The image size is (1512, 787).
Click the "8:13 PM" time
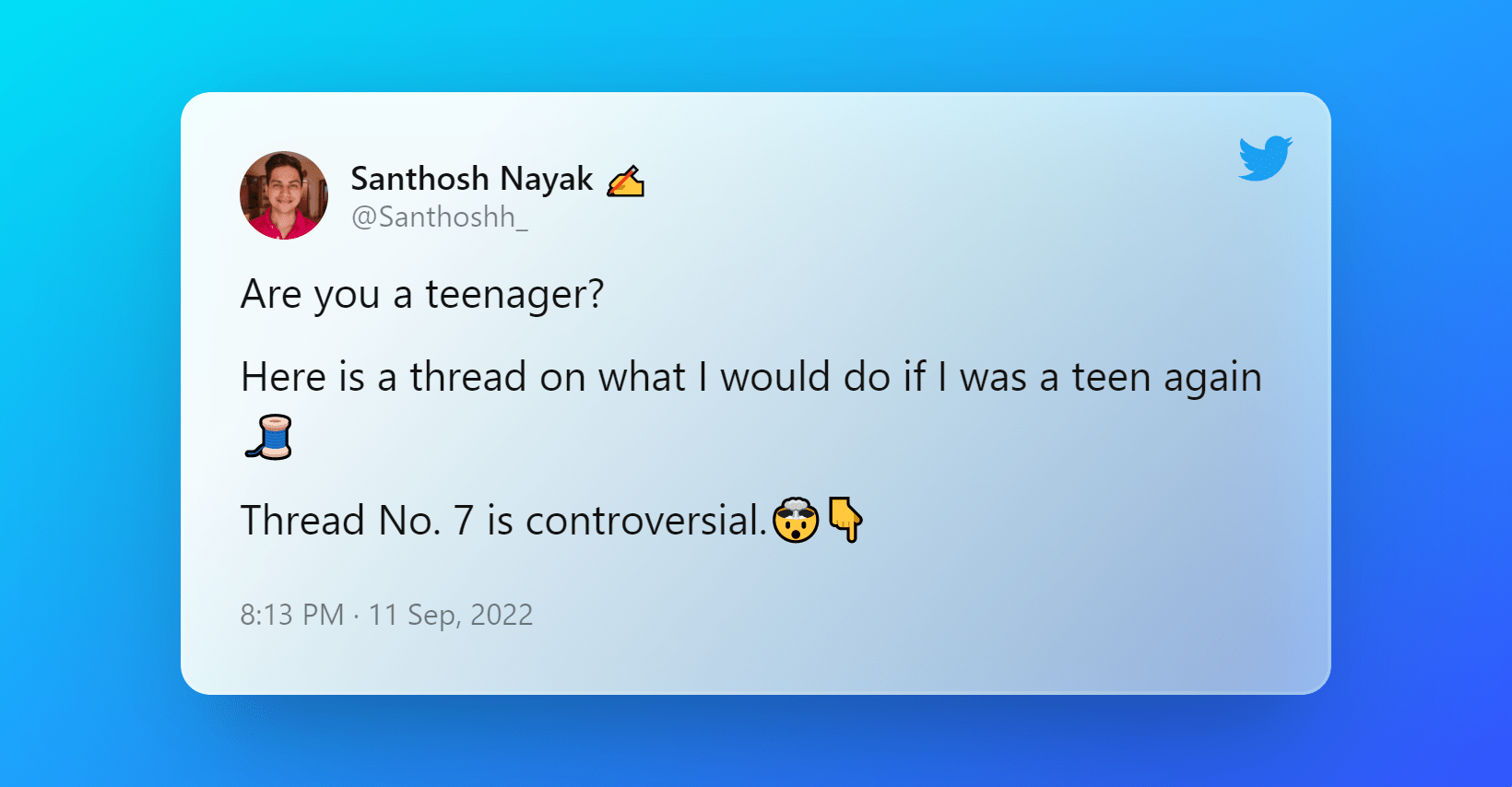pyautogui.click(x=291, y=615)
